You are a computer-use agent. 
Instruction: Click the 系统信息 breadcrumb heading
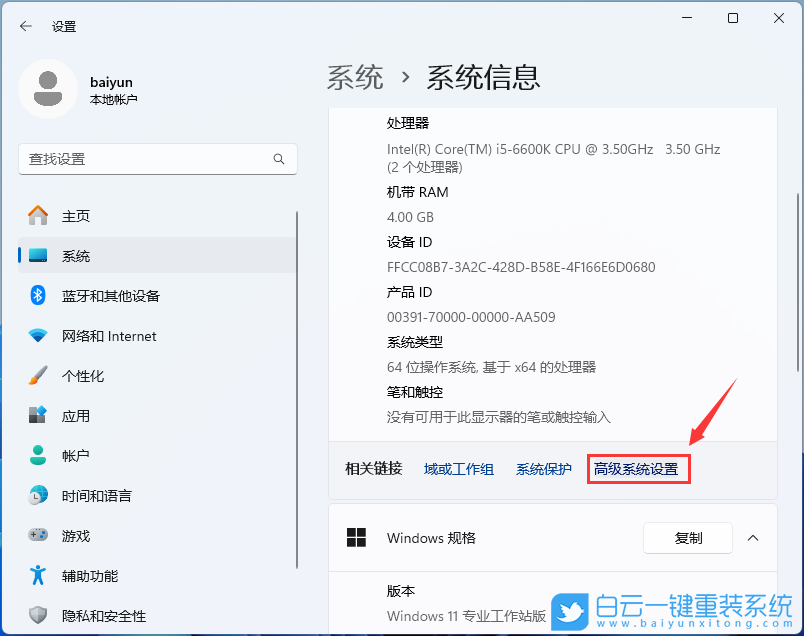click(484, 76)
